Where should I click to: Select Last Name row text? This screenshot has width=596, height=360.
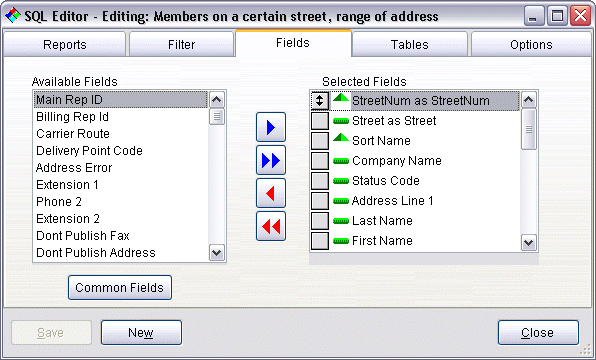(x=382, y=220)
